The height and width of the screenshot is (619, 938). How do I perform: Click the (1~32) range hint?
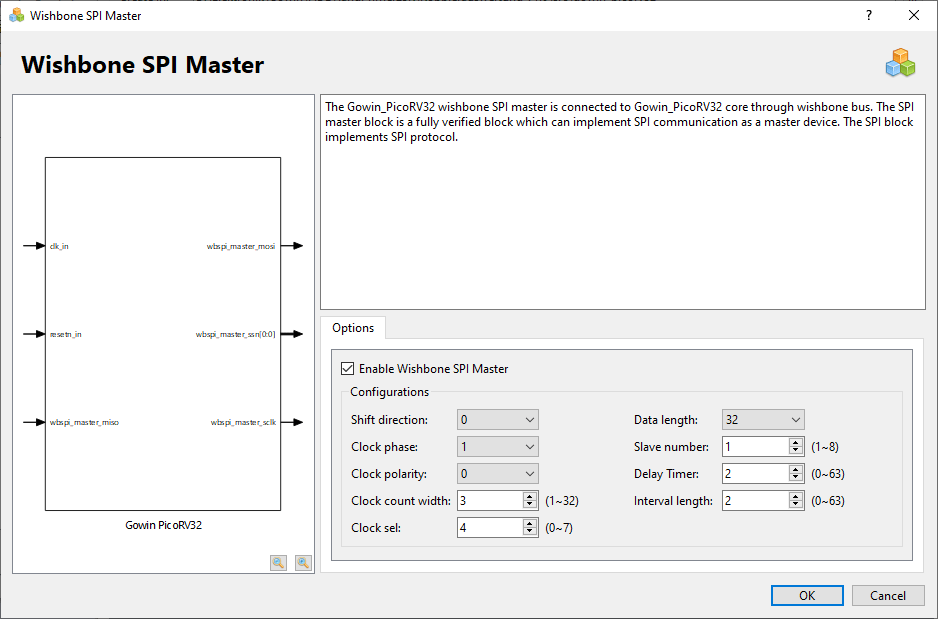pyautogui.click(x=562, y=501)
